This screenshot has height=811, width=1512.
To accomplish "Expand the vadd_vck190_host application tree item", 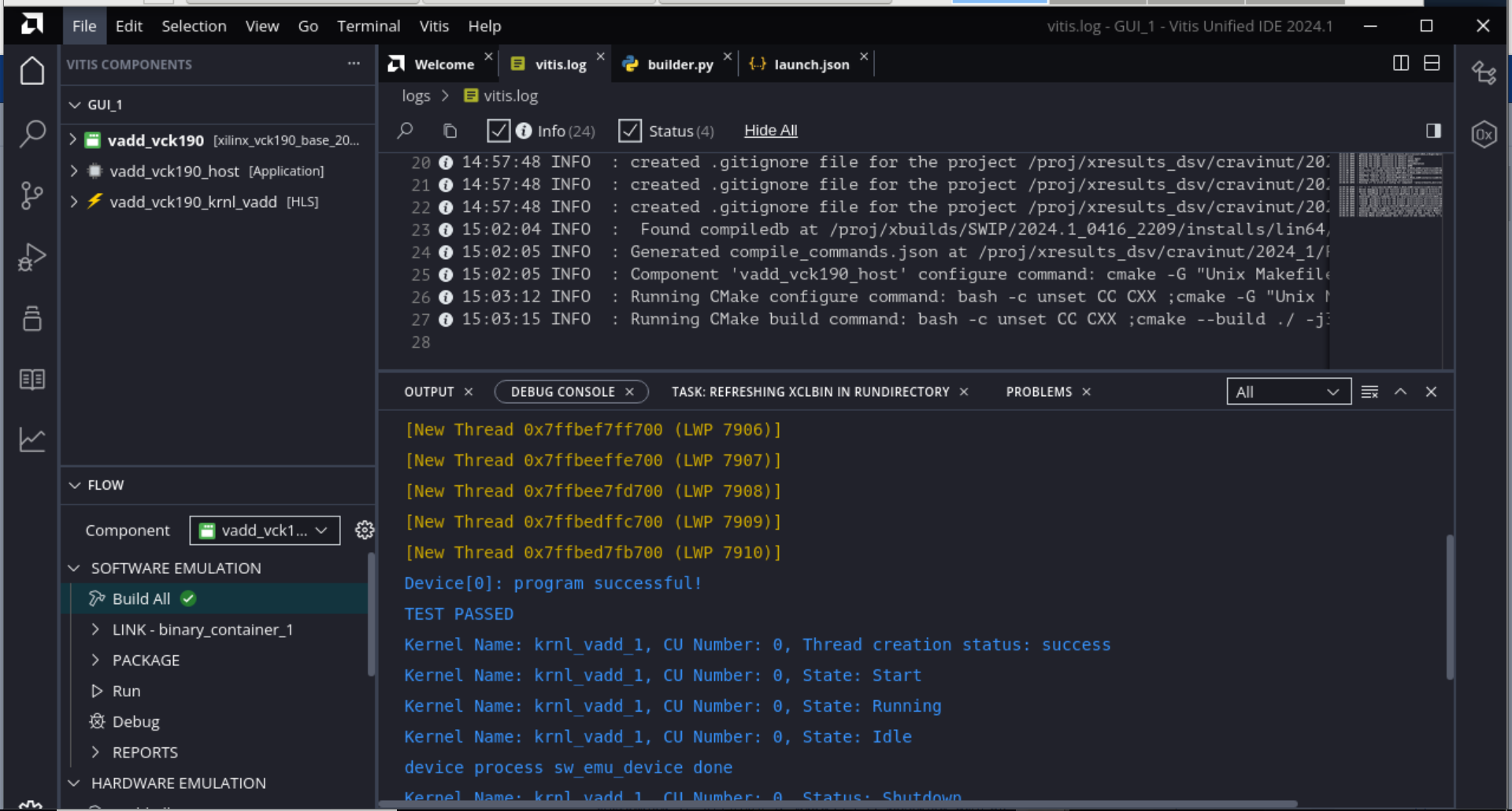I will (73, 171).
